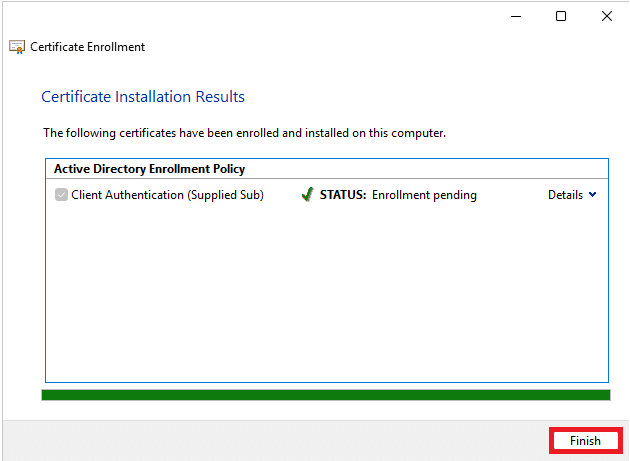Maximize the Certificate Enrollment window
Image resolution: width=630 pixels, height=461 pixels.
[561, 16]
